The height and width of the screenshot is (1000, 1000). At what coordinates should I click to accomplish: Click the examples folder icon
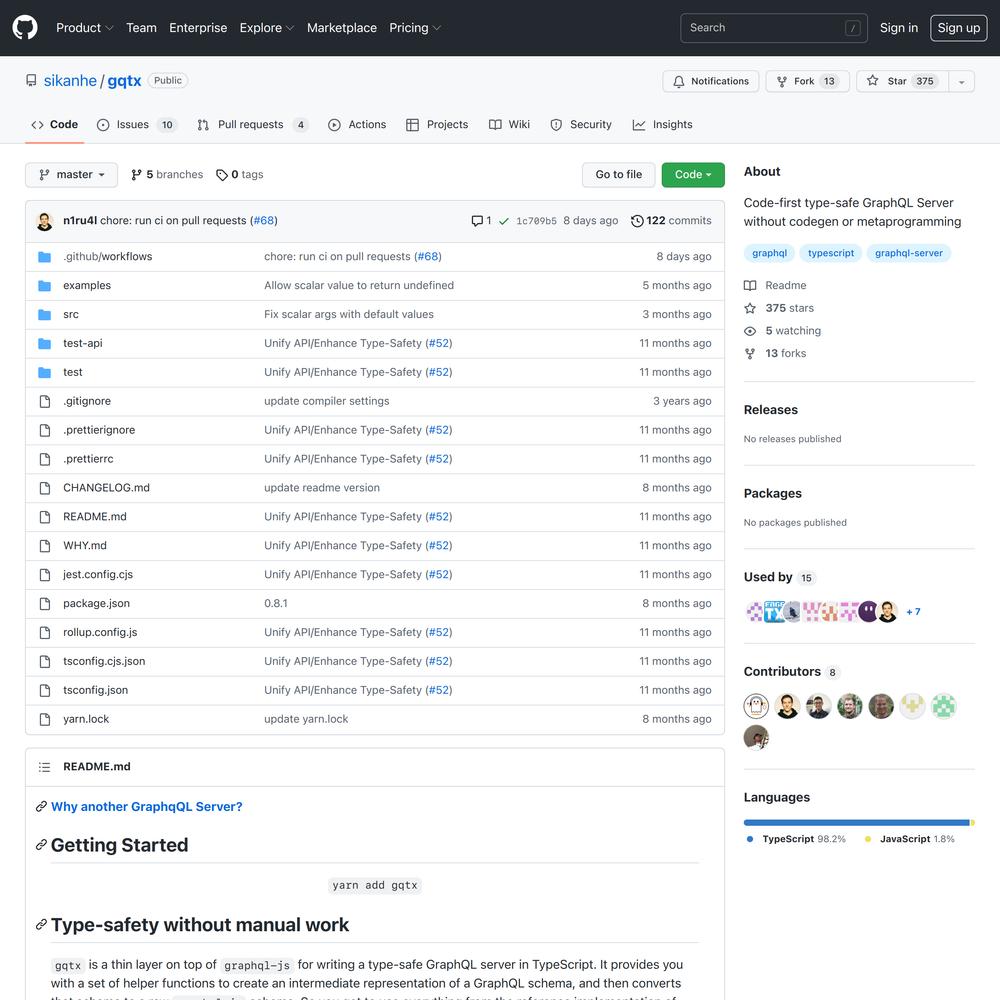tap(44, 285)
